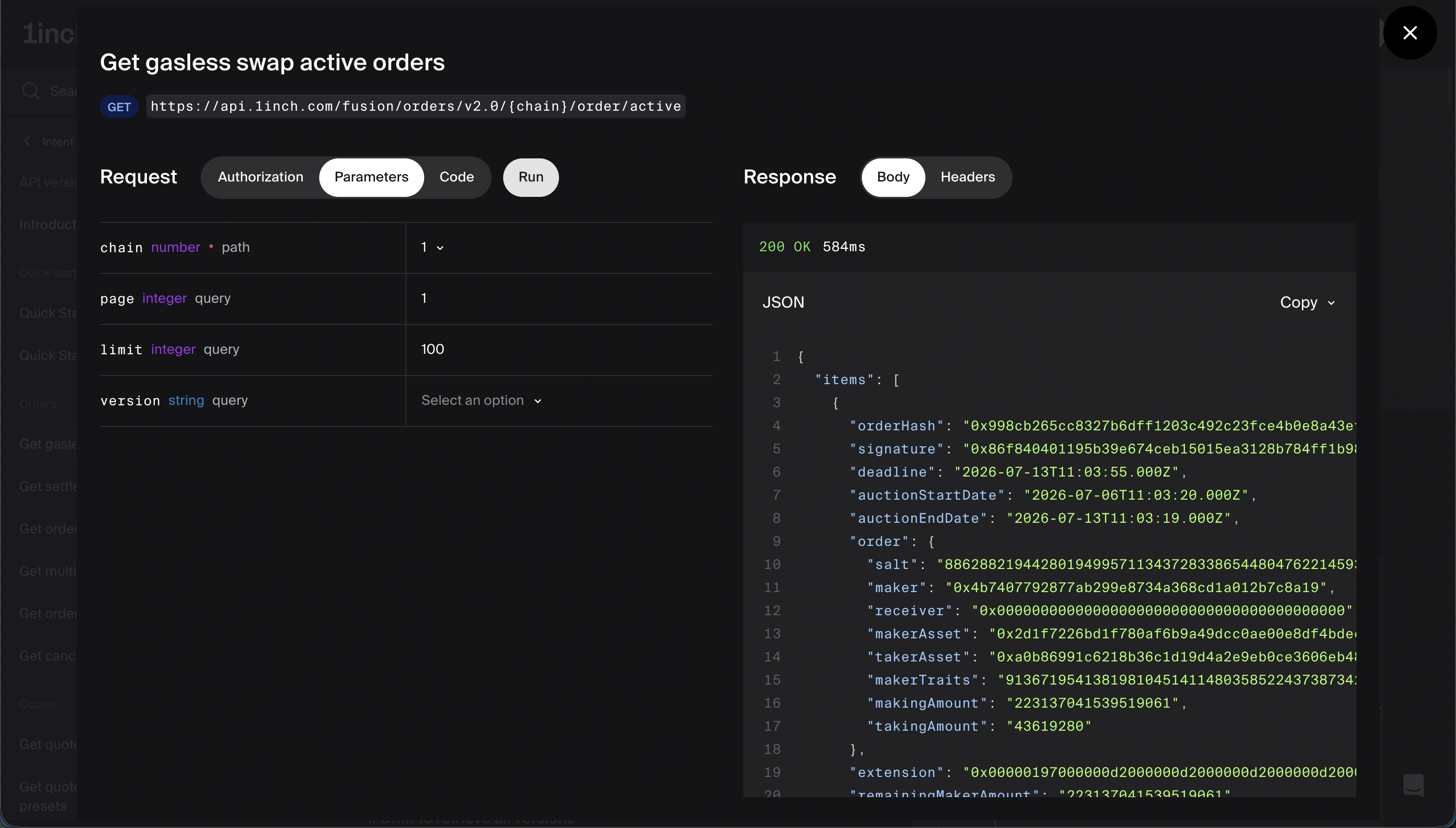Click the 1inch logo in background page
1456x828 pixels.
point(49,34)
